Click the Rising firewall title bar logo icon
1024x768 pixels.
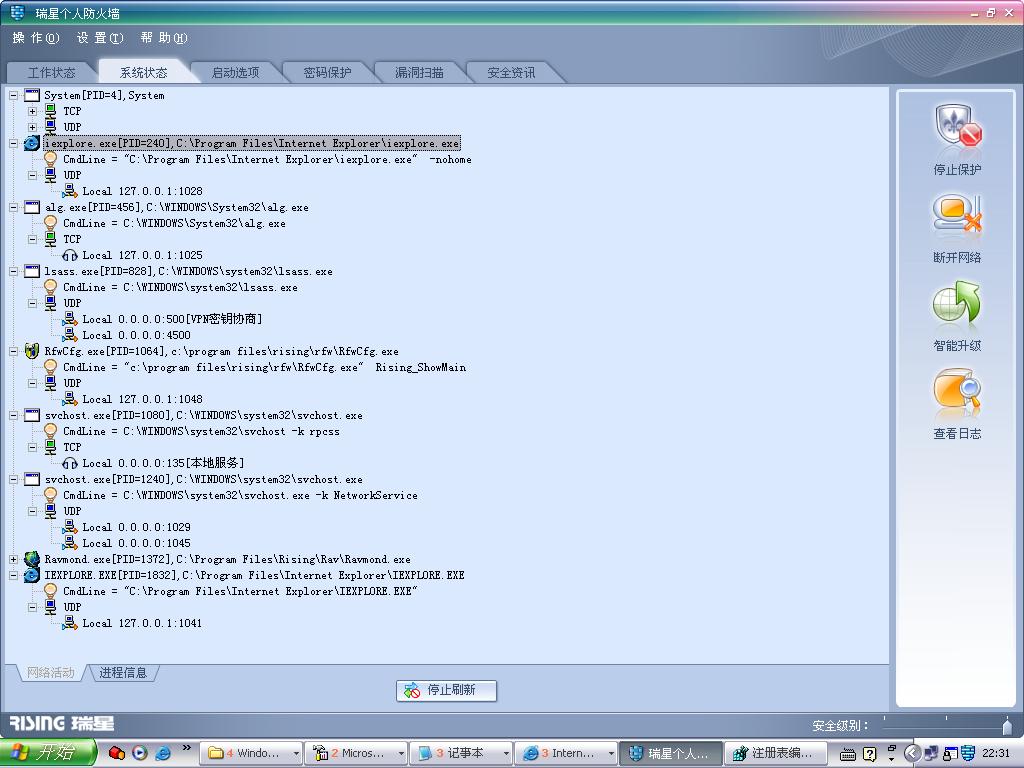tap(18, 12)
